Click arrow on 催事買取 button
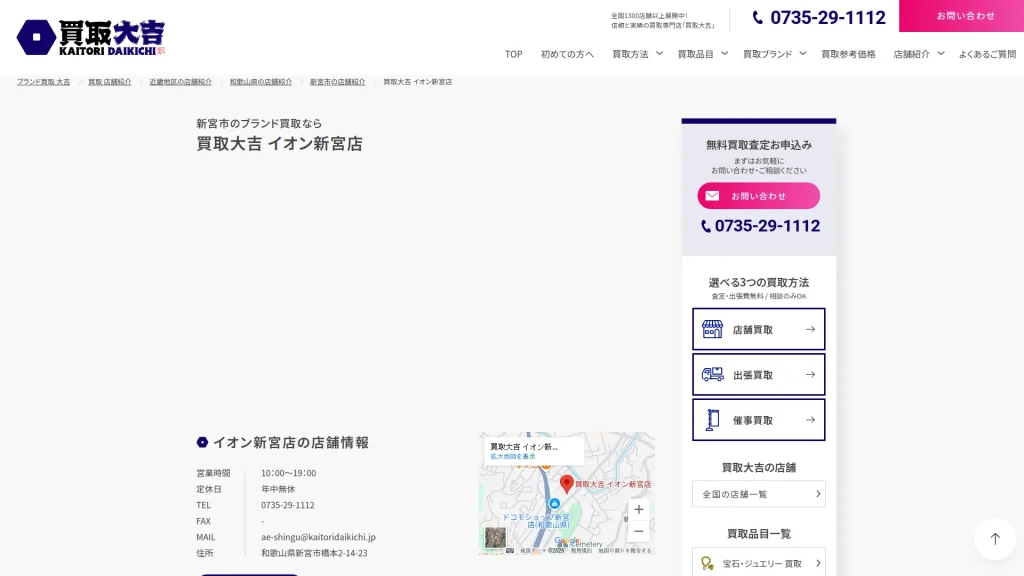This screenshot has height=576, width=1024. (810, 420)
